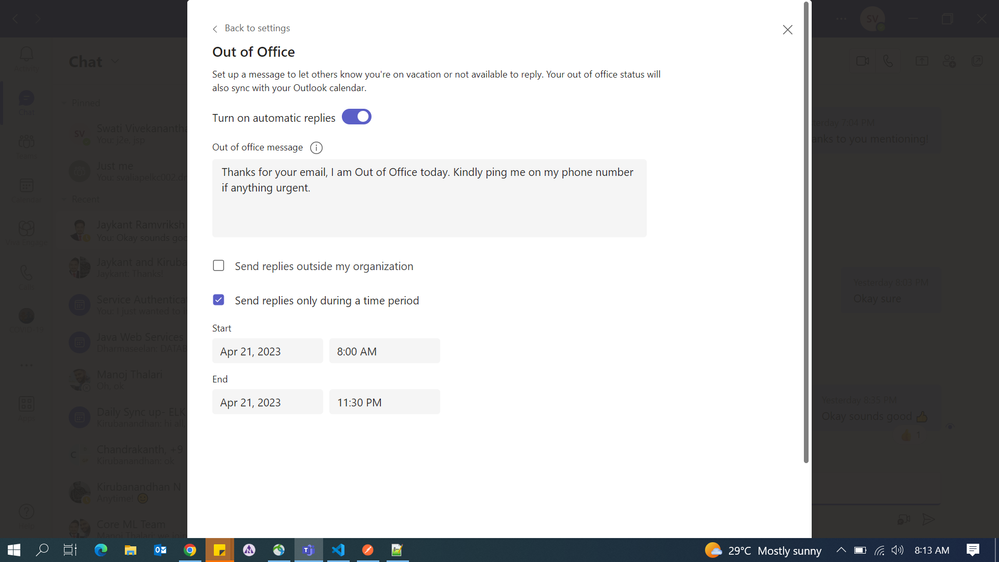Start an audio call in Teams chat
The height and width of the screenshot is (562, 999).
click(x=888, y=61)
